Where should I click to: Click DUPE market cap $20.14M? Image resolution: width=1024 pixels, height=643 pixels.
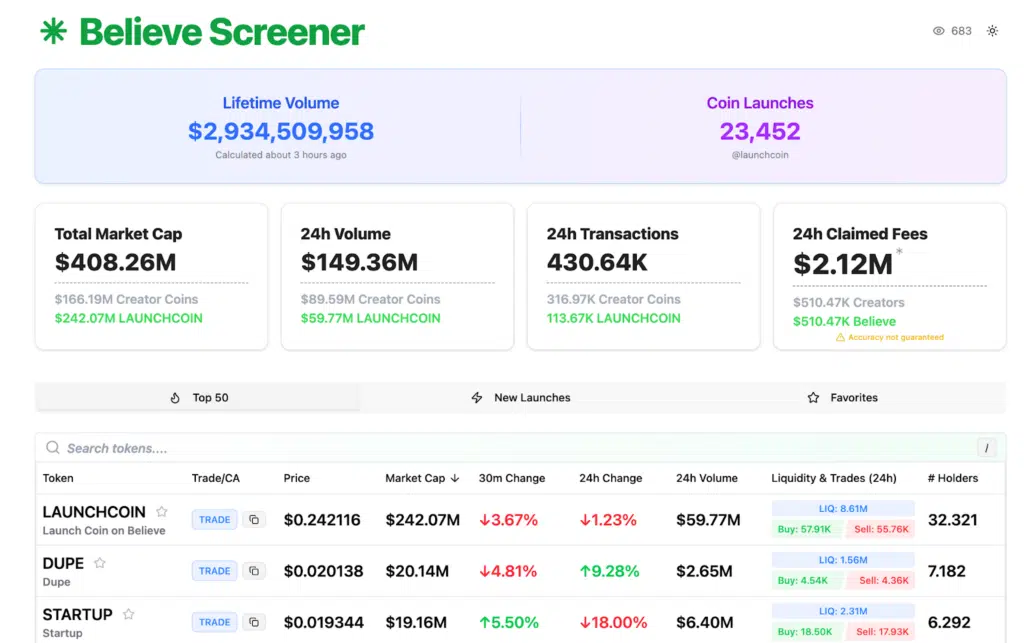tap(417, 571)
